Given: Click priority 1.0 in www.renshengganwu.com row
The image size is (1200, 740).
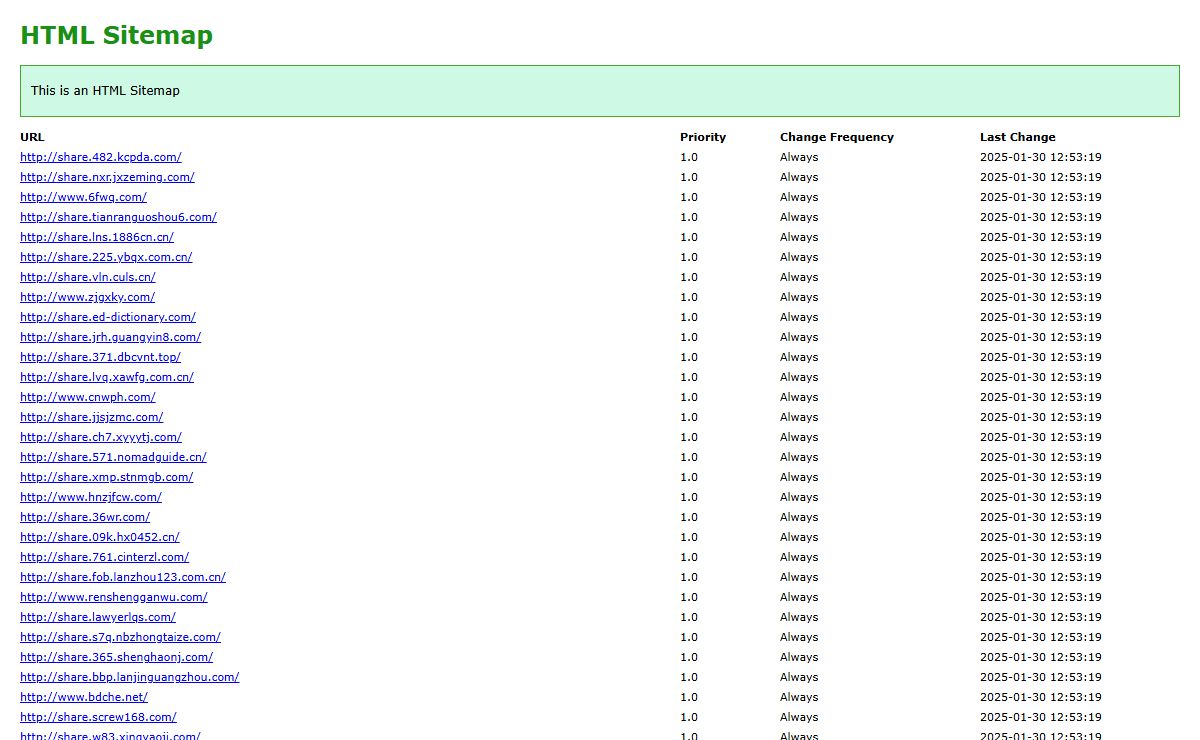Looking at the screenshot, I should pyautogui.click(x=689, y=597).
